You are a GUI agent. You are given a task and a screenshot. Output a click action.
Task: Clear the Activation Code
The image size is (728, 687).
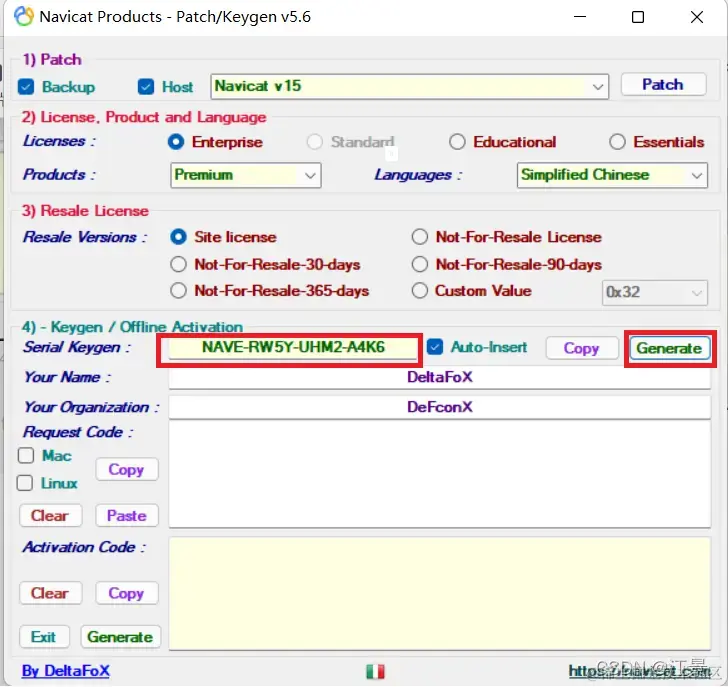pyautogui.click(x=50, y=593)
